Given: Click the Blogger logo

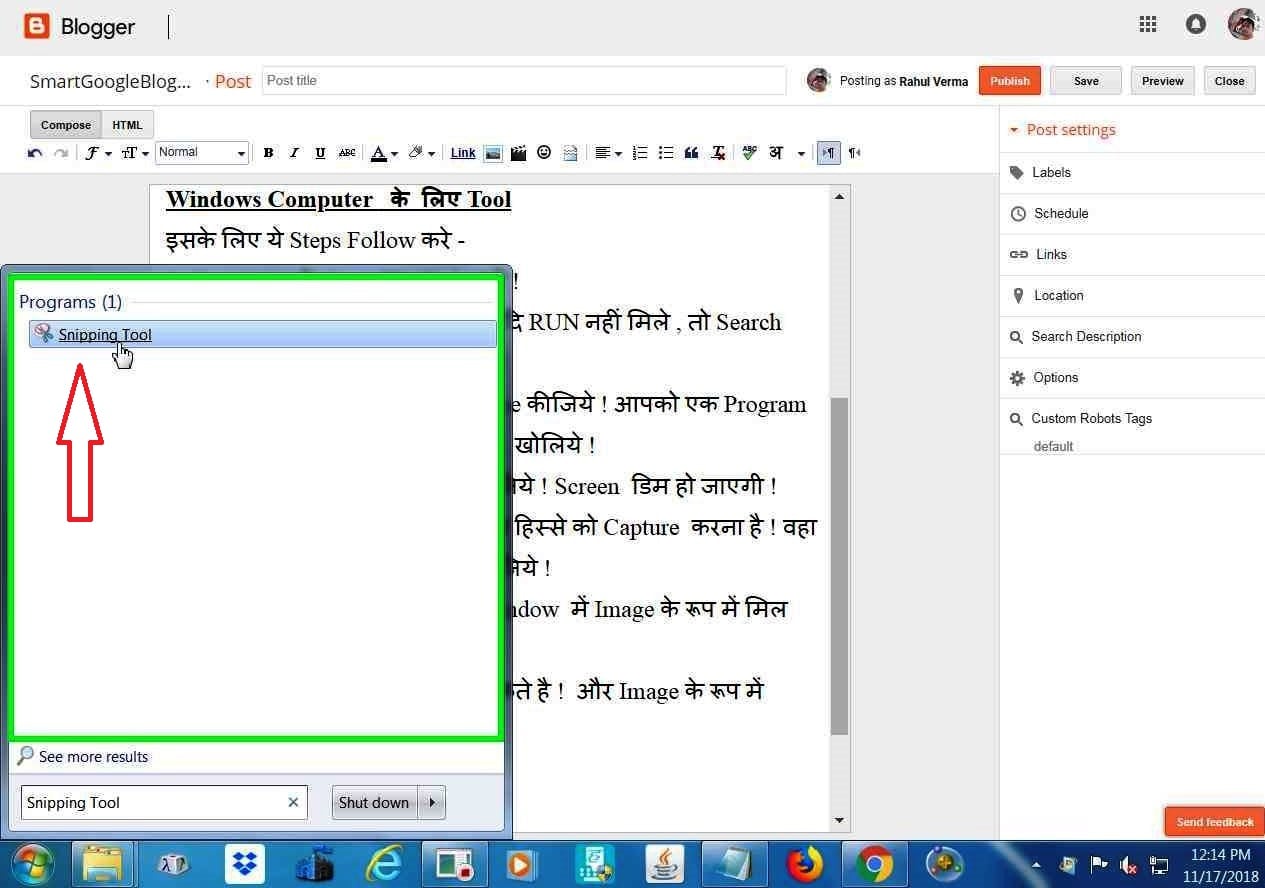Looking at the screenshot, I should [79, 26].
